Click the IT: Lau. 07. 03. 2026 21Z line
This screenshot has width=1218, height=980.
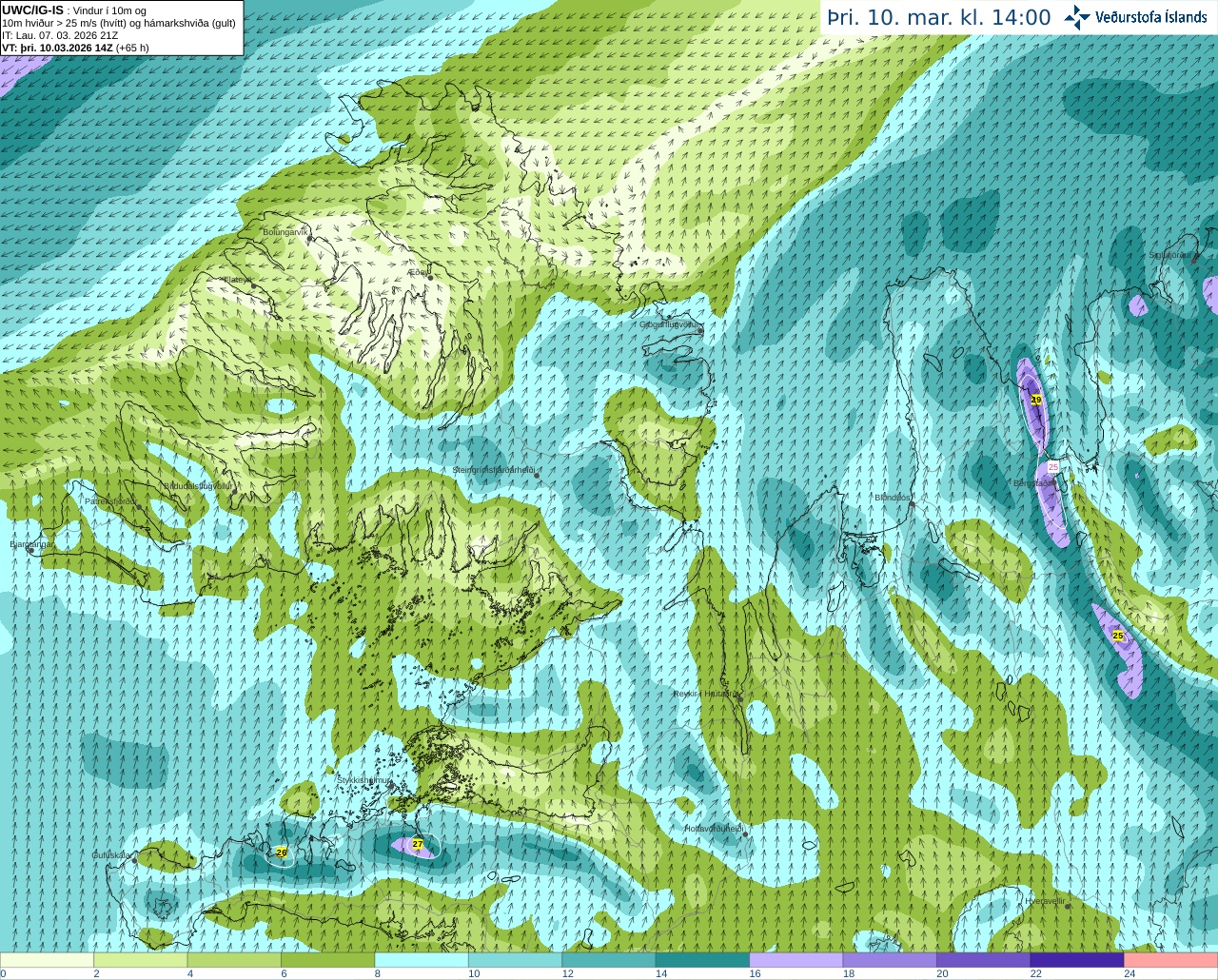click(60, 35)
